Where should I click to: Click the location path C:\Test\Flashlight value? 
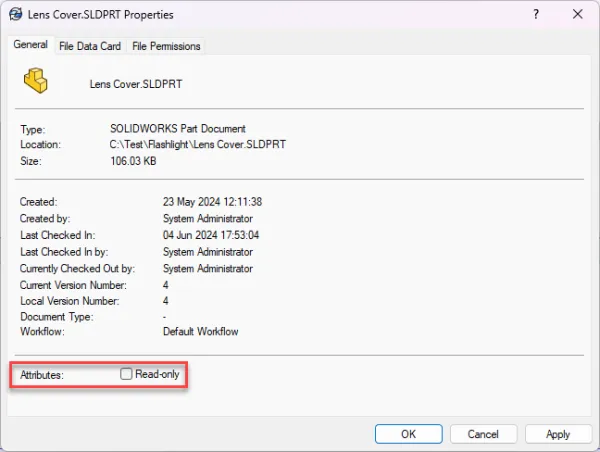197,144
